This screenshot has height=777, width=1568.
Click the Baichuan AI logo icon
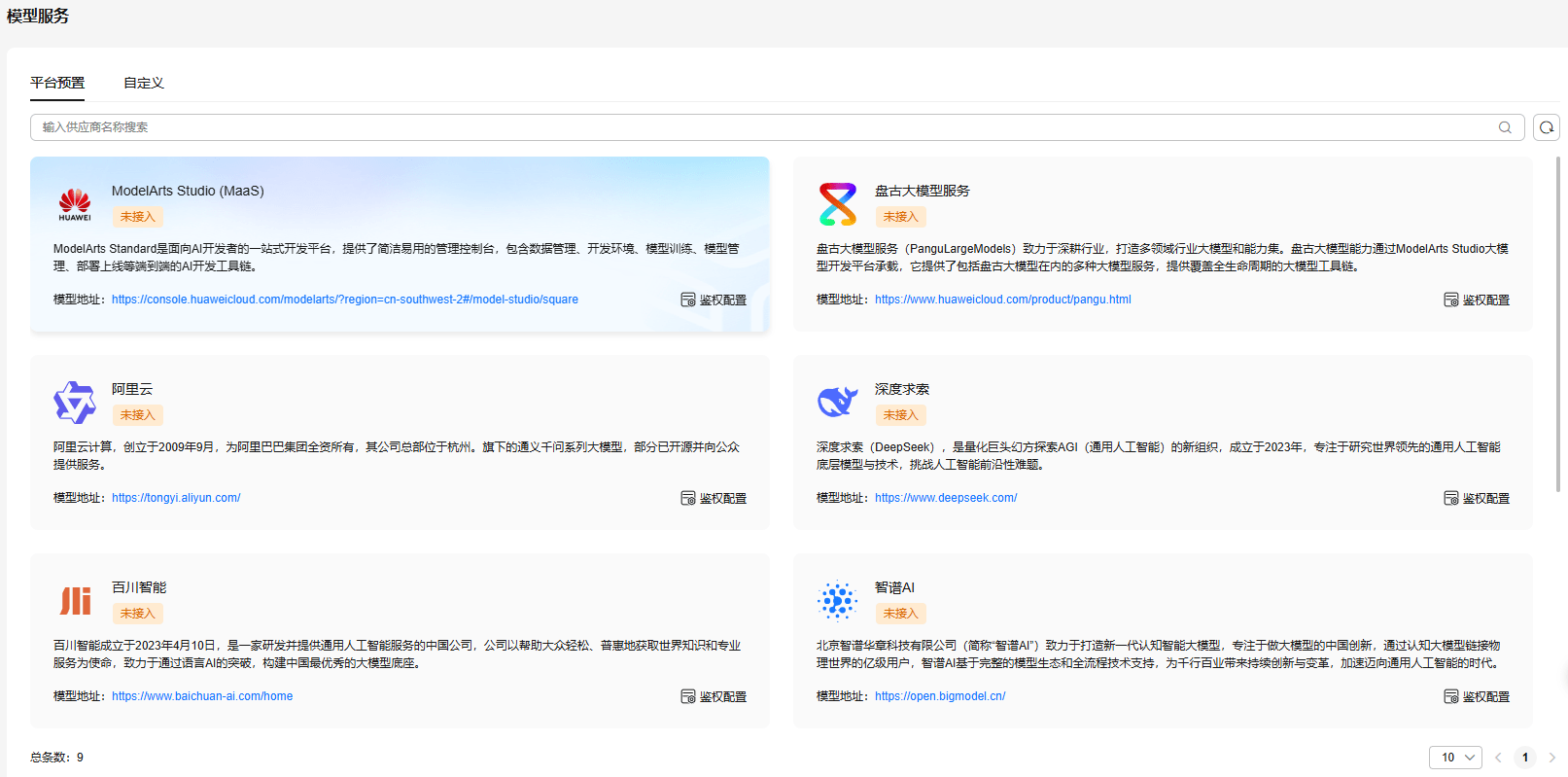tap(75, 601)
